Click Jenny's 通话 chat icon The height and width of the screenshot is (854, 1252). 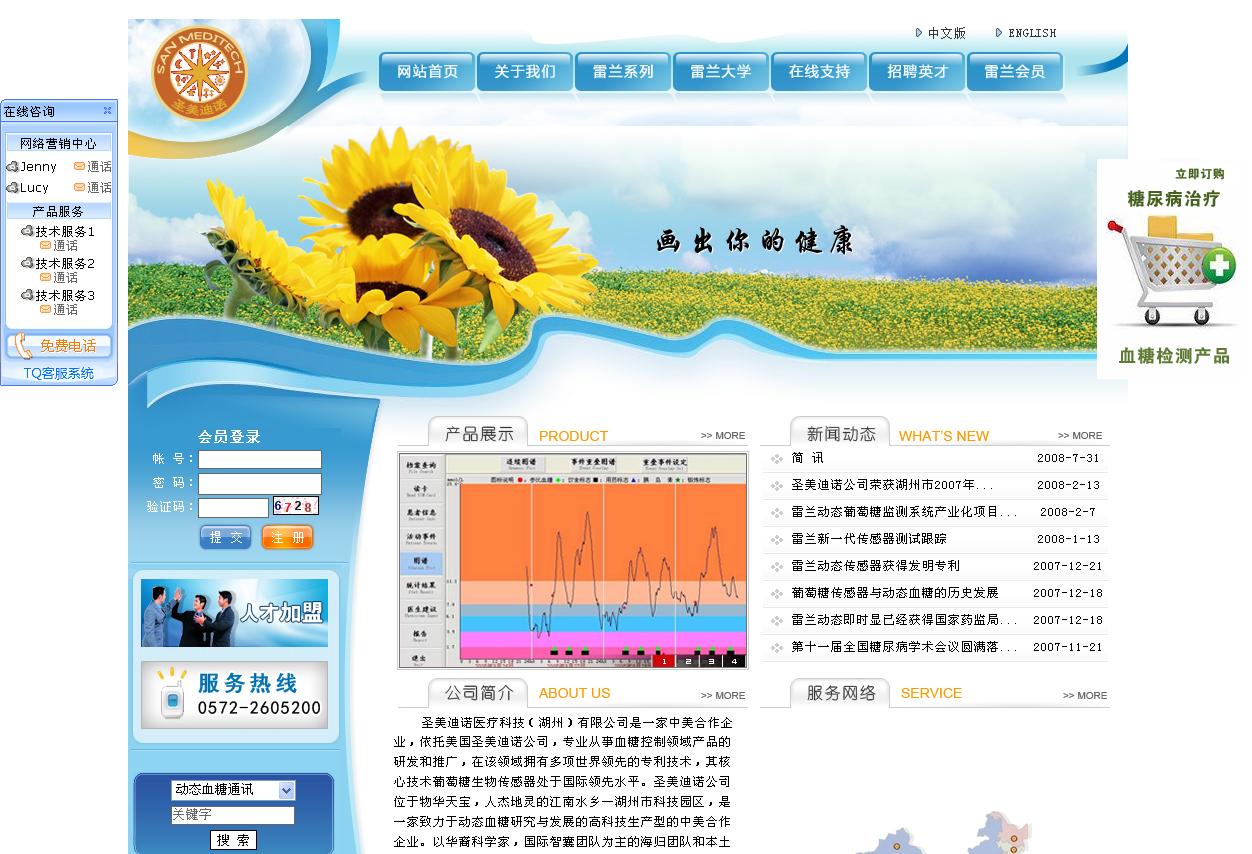(x=79, y=167)
